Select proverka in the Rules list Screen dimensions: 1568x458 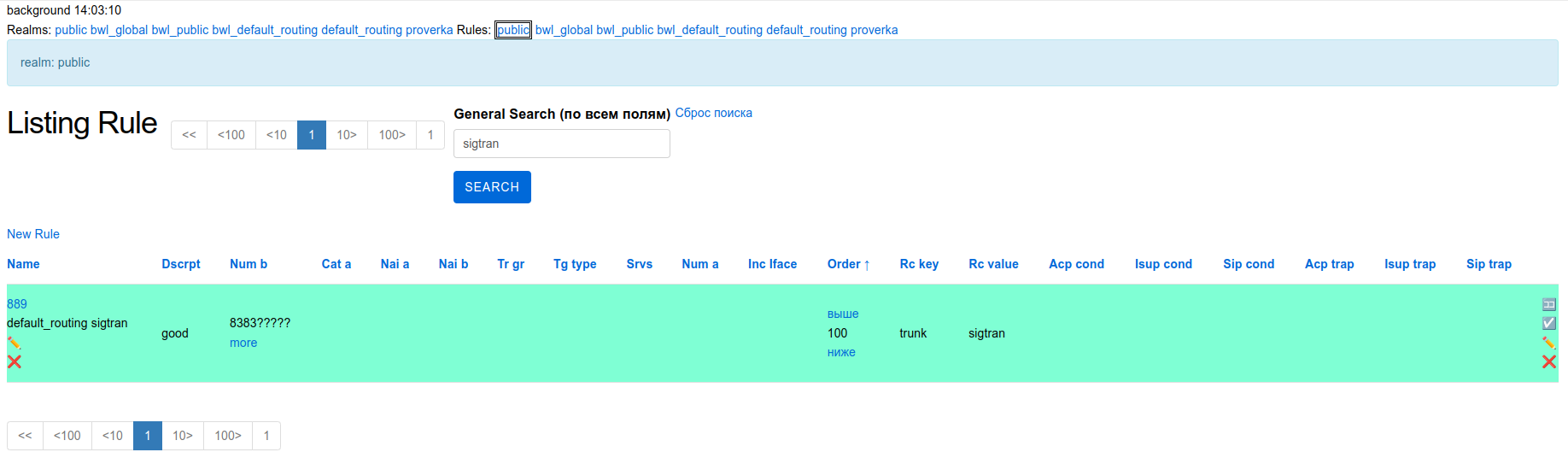(x=875, y=30)
